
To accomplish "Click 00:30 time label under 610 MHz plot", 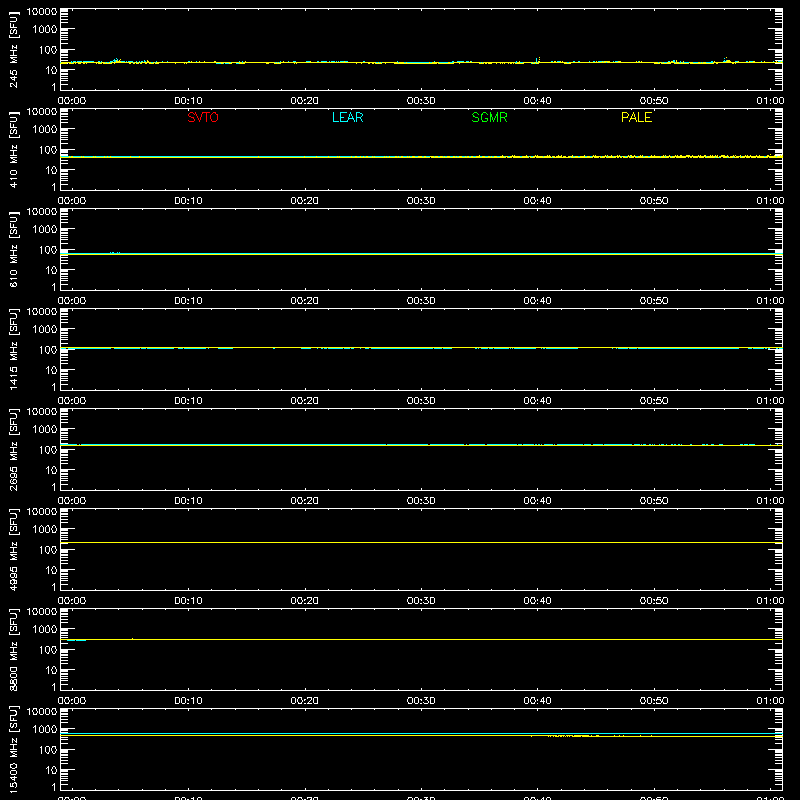I will click(x=421, y=301).
